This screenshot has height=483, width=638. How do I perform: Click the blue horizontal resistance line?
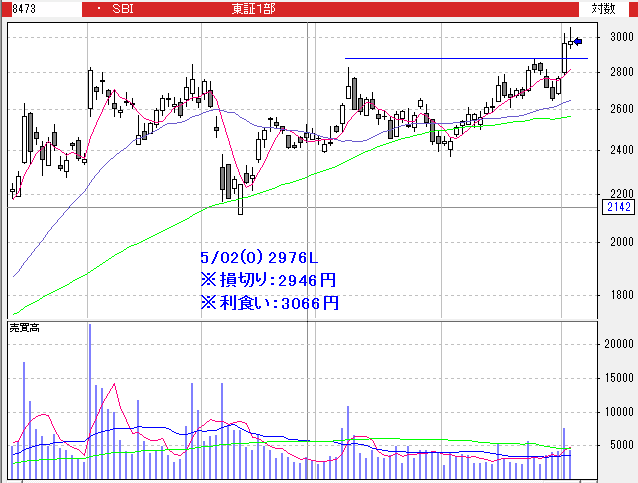coord(450,59)
